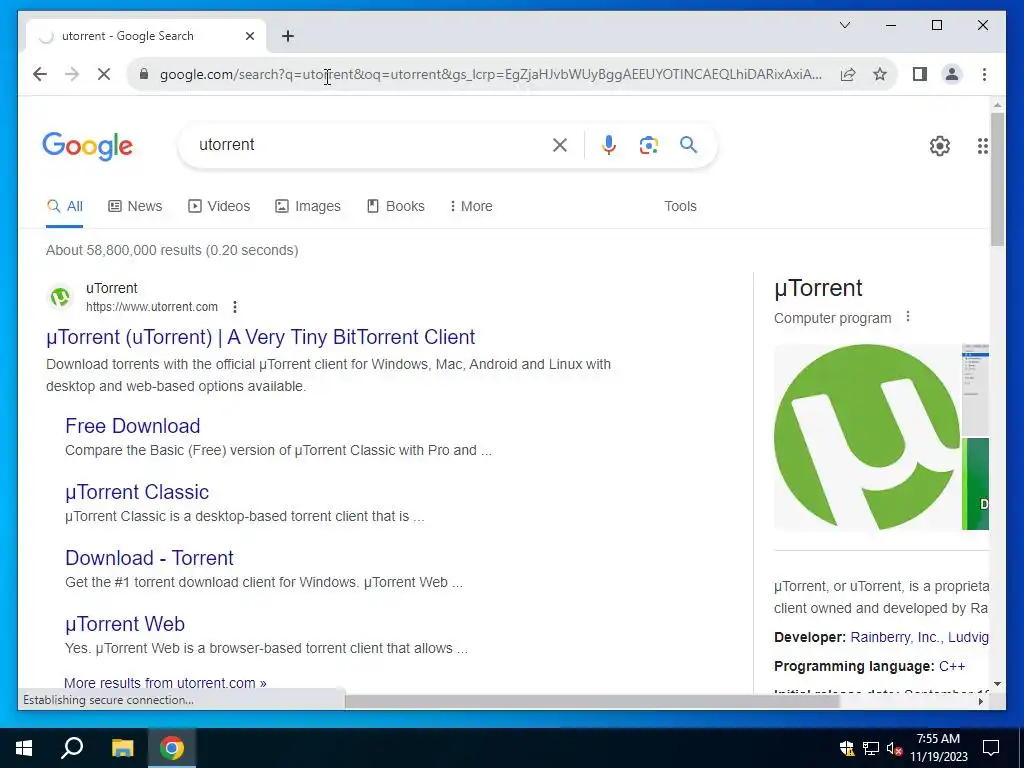Screen dimensions: 1024x768
Task: Submit search with magnifier button
Action: [x=688, y=144]
